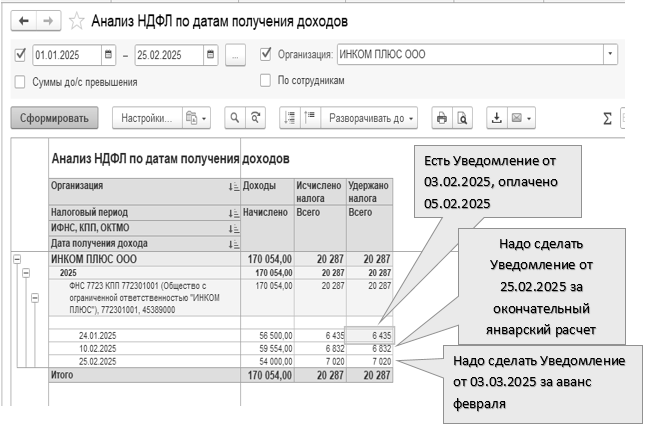Click the ИНКОМ ПЛЮС ООО organization field
The width and height of the screenshot is (660, 446).
pos(470,54)
